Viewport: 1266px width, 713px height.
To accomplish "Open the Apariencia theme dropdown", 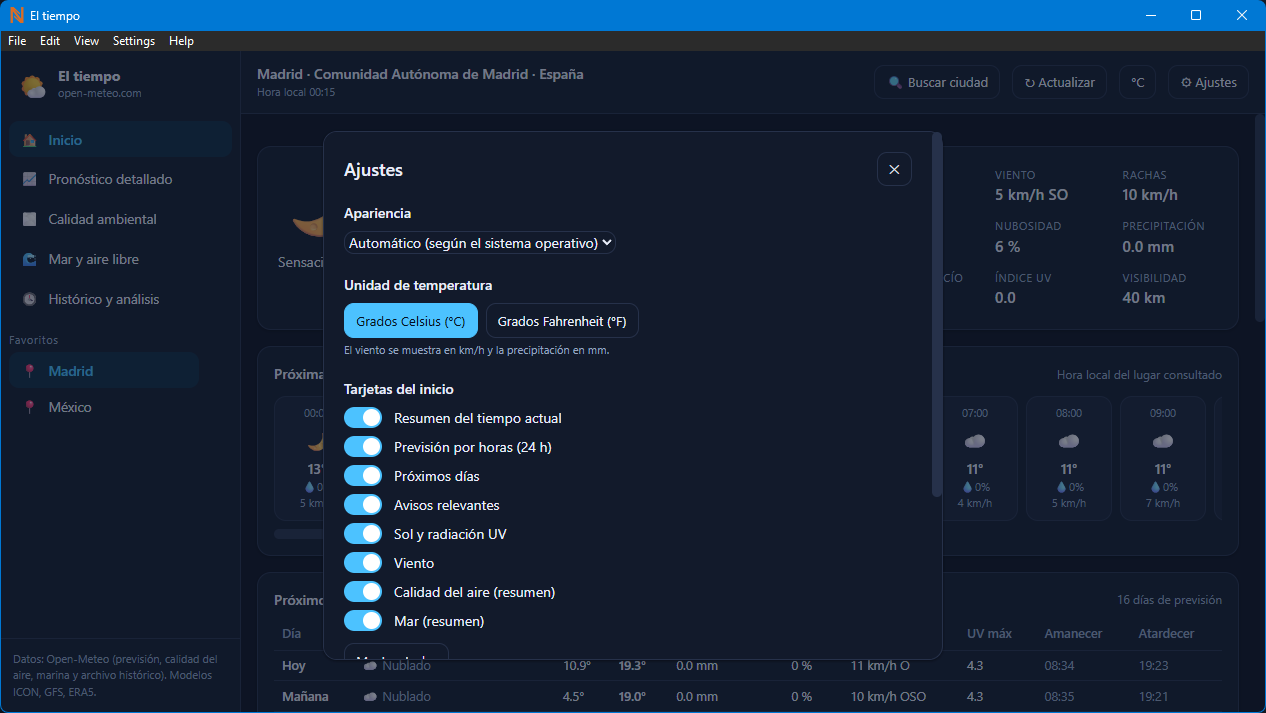I will 480,243.
